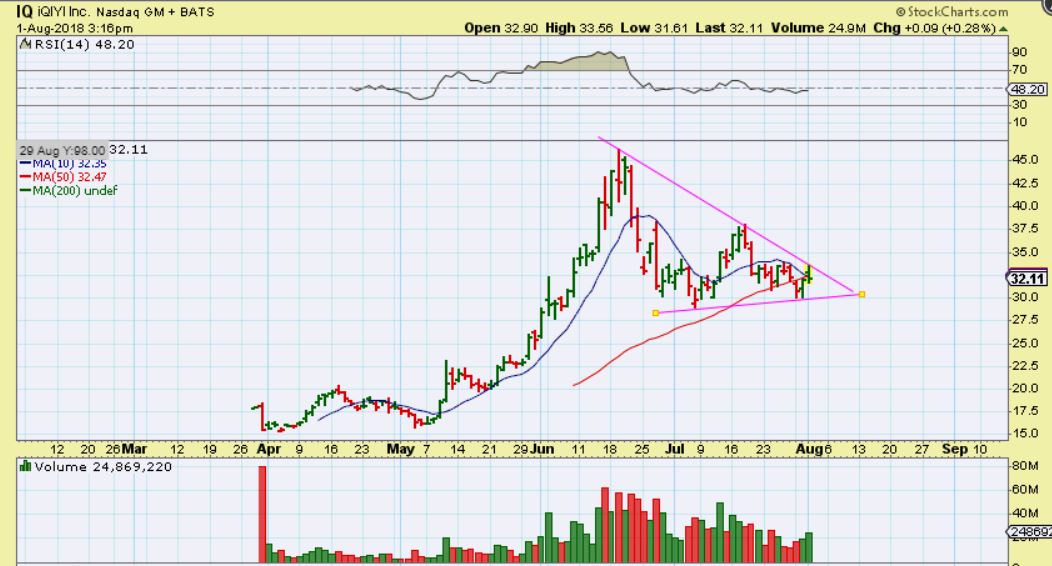Click the Last 32.11 value in the header
This screenshot has width=1052, height=566.
pos(730,28)
